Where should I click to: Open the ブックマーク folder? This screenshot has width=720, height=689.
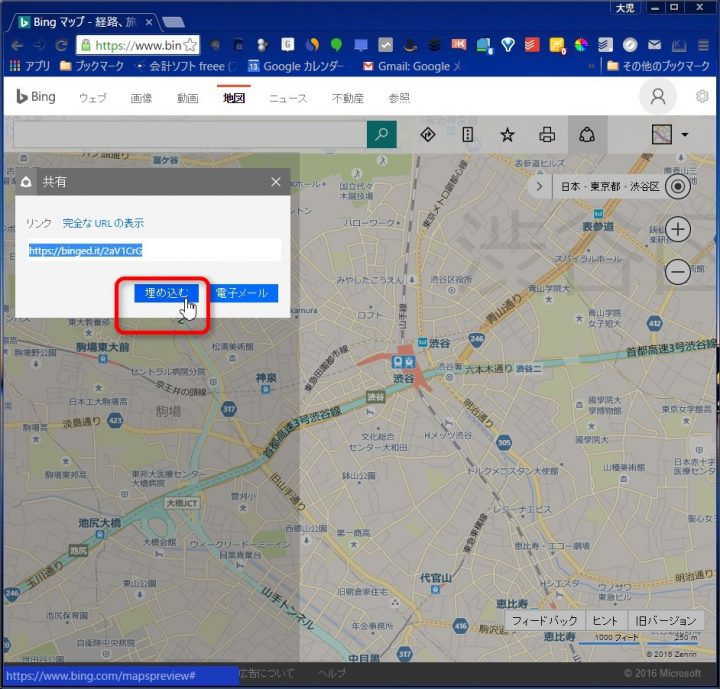(92, 66)
